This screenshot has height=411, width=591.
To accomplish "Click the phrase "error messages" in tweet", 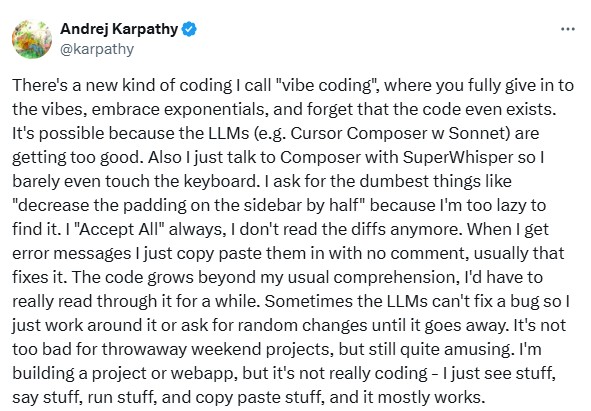I will coord(72,253).
